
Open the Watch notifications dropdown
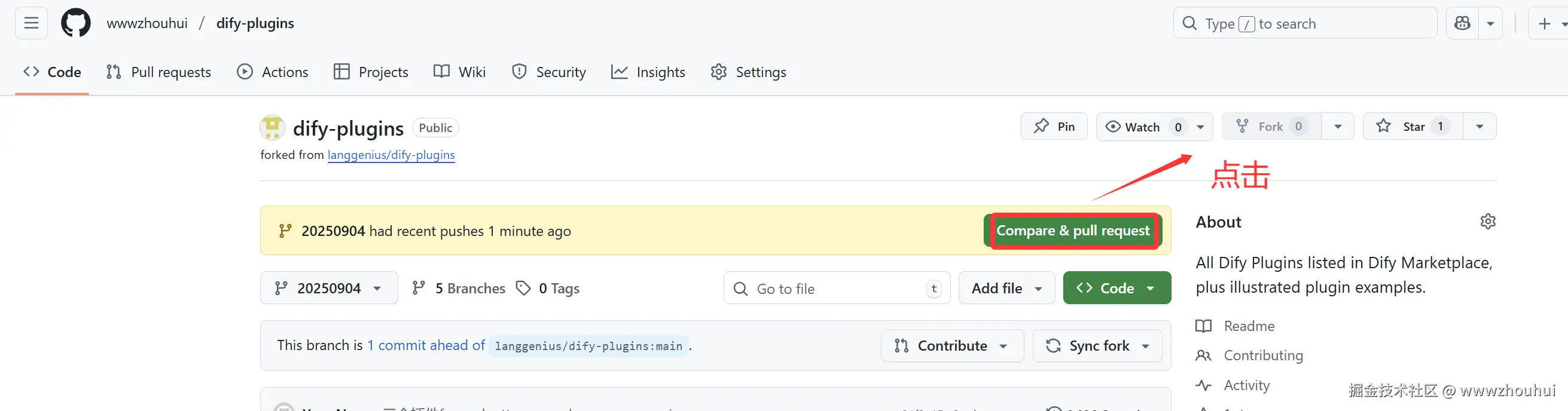tap(1154, 127)
